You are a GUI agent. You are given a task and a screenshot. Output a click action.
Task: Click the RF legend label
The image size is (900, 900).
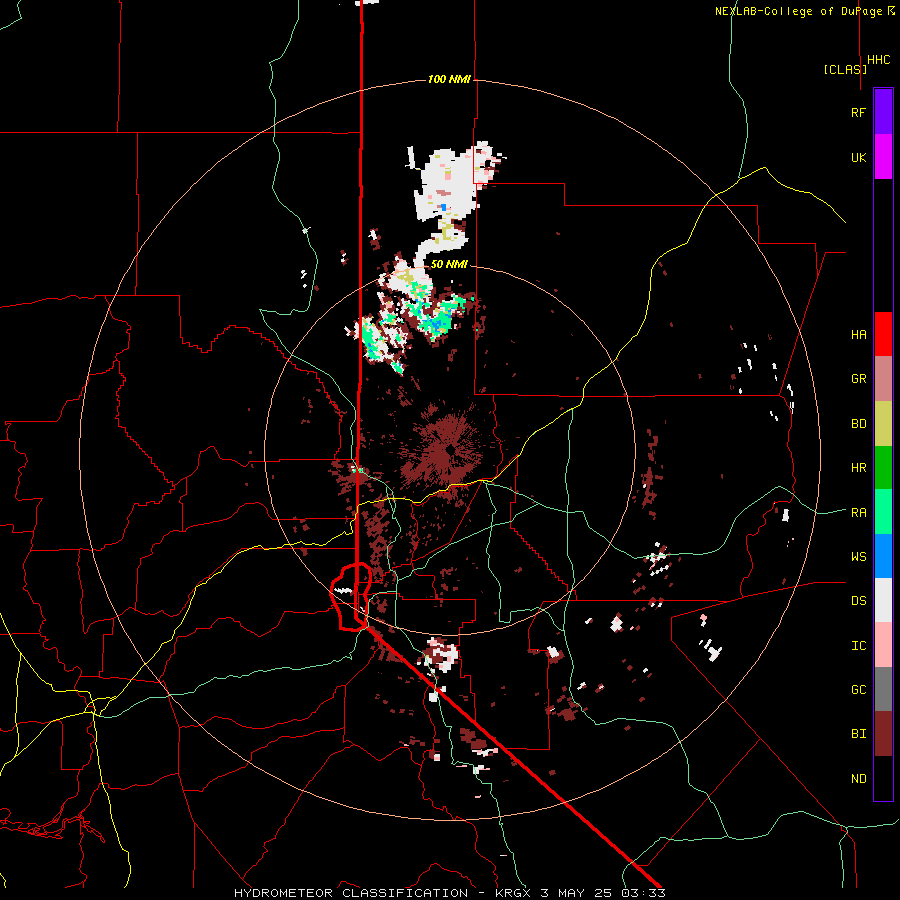point(858,112)
